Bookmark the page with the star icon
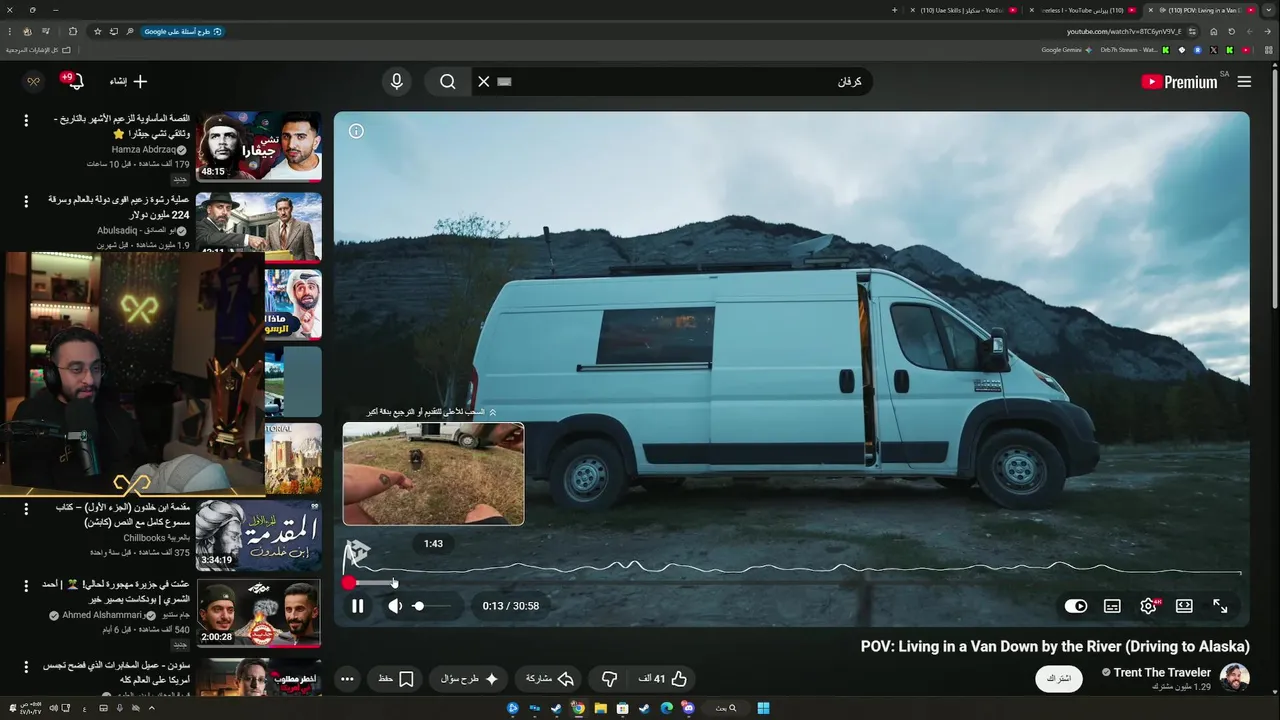1280x720 pixels. pos(98,31)
